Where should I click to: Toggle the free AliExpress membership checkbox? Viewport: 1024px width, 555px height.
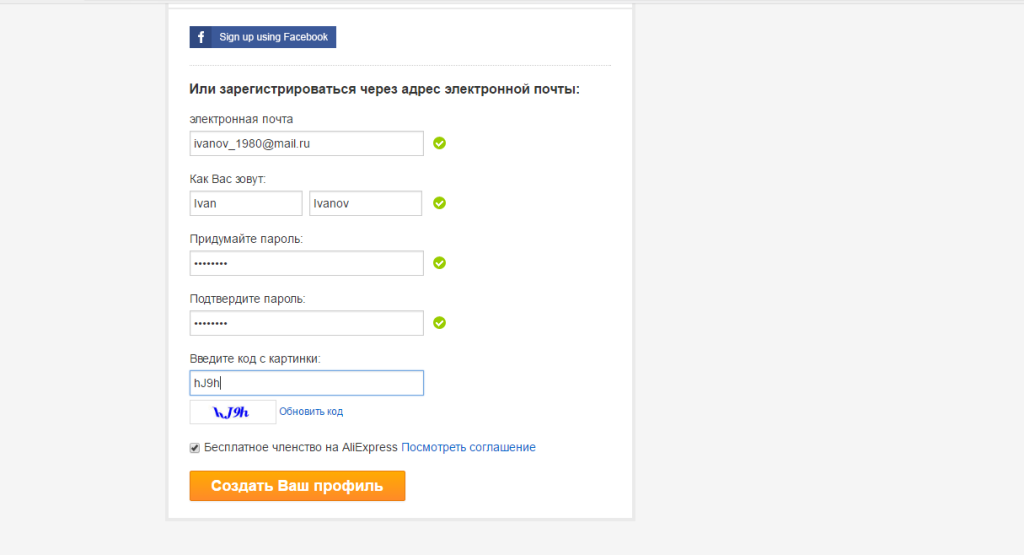coord(195,448)
